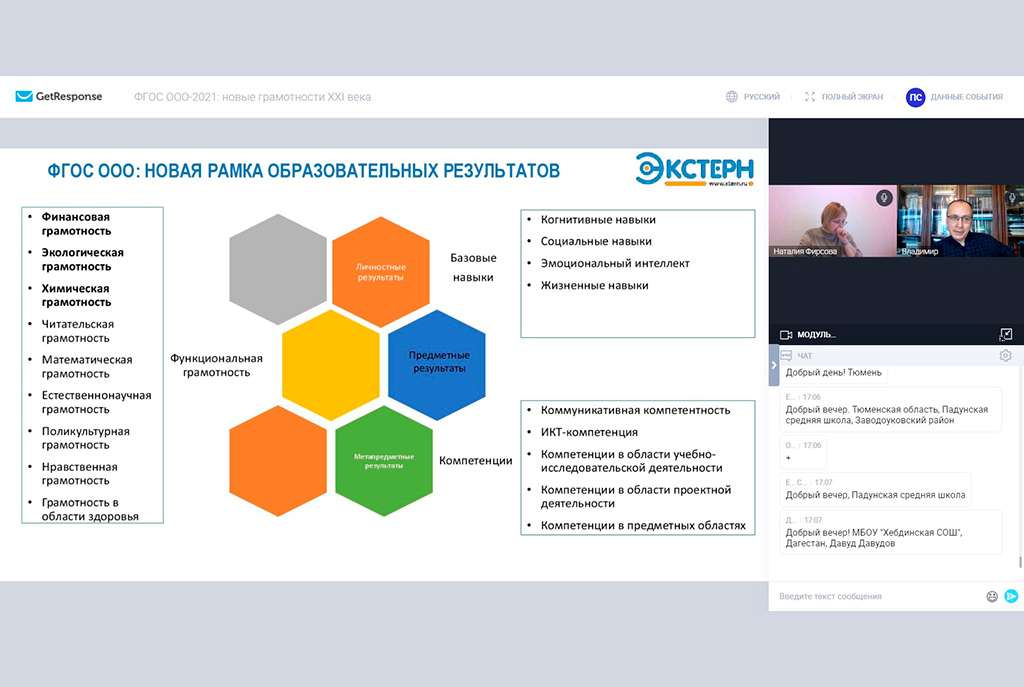Image resolution: width=1024 pixels, height=687 pixels.
Task: Select Наталия Фирсова video thumbnail
Action: pyautogui.click(x=831, y=221)
